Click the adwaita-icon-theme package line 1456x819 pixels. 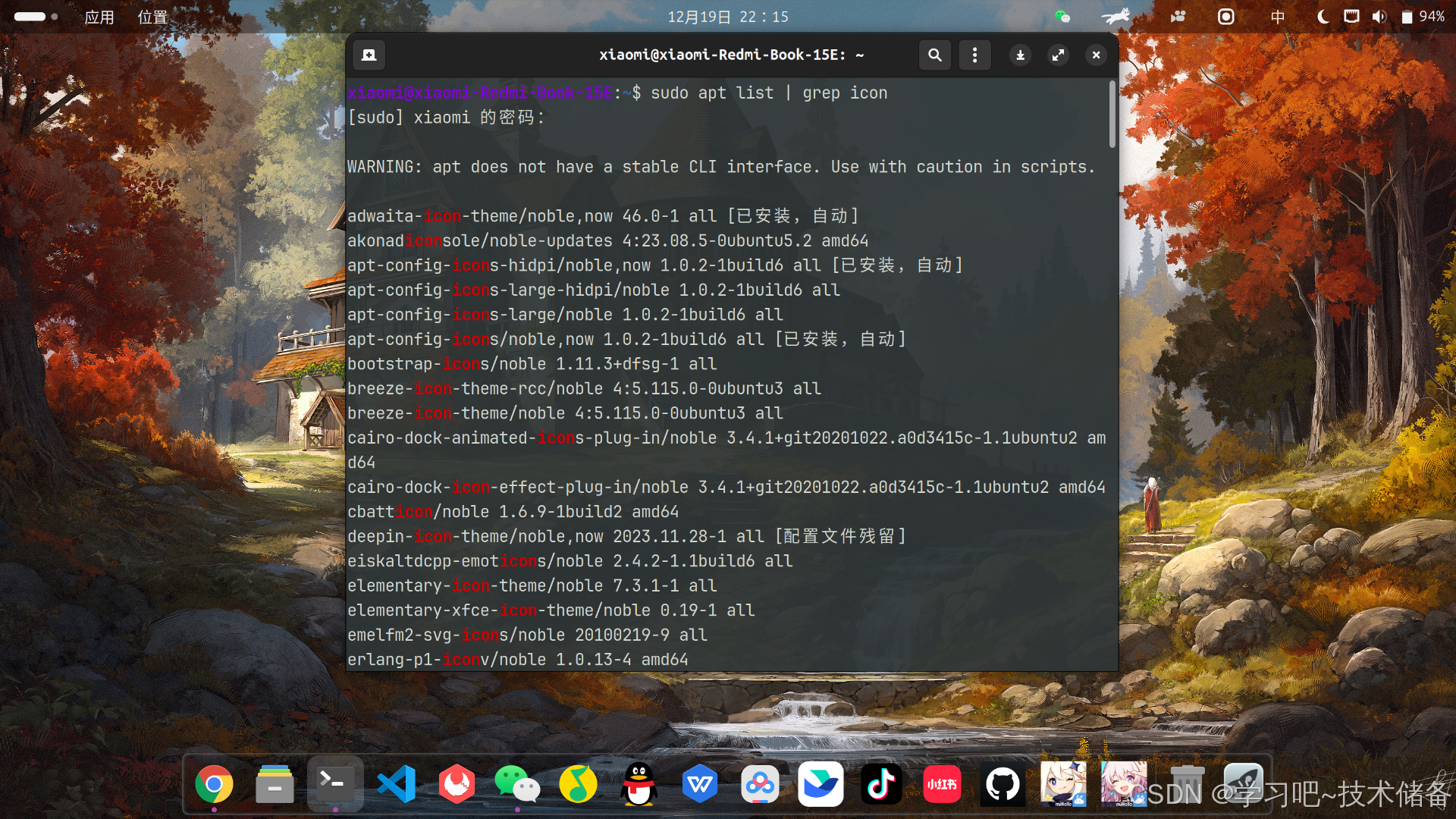603,216
